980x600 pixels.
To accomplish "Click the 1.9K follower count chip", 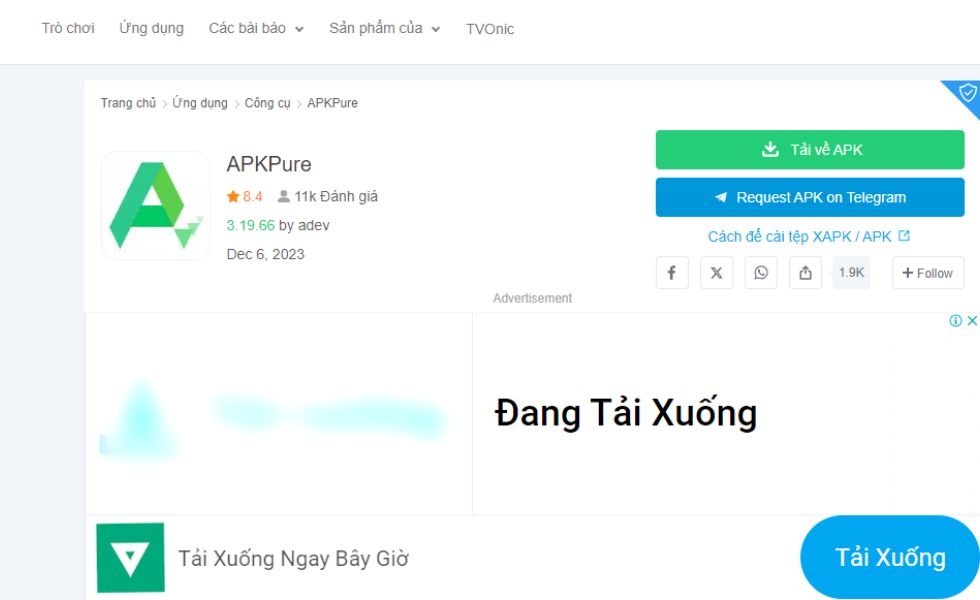I will tap(851, 272).
